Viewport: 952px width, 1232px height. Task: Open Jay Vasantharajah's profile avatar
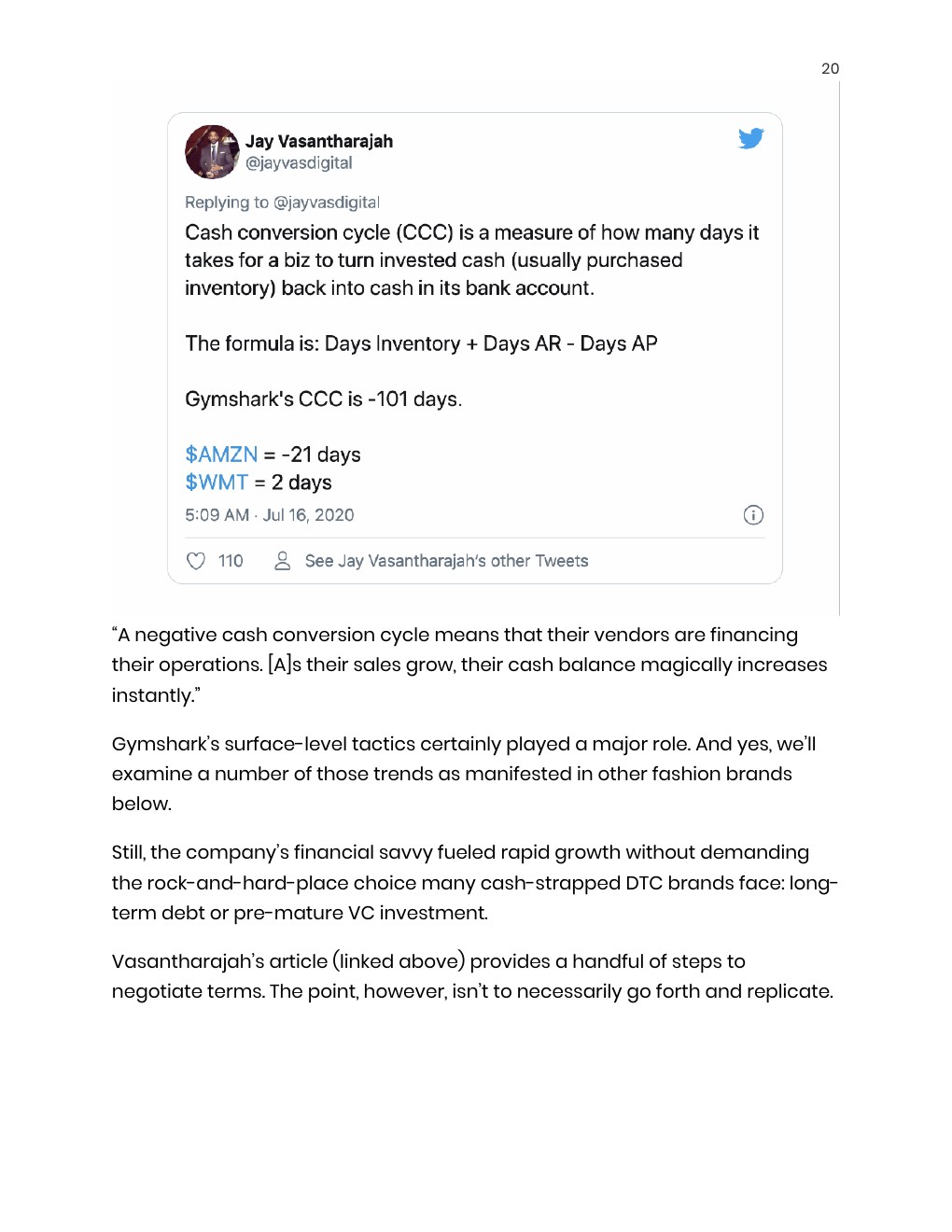click(x=212, y=152)
